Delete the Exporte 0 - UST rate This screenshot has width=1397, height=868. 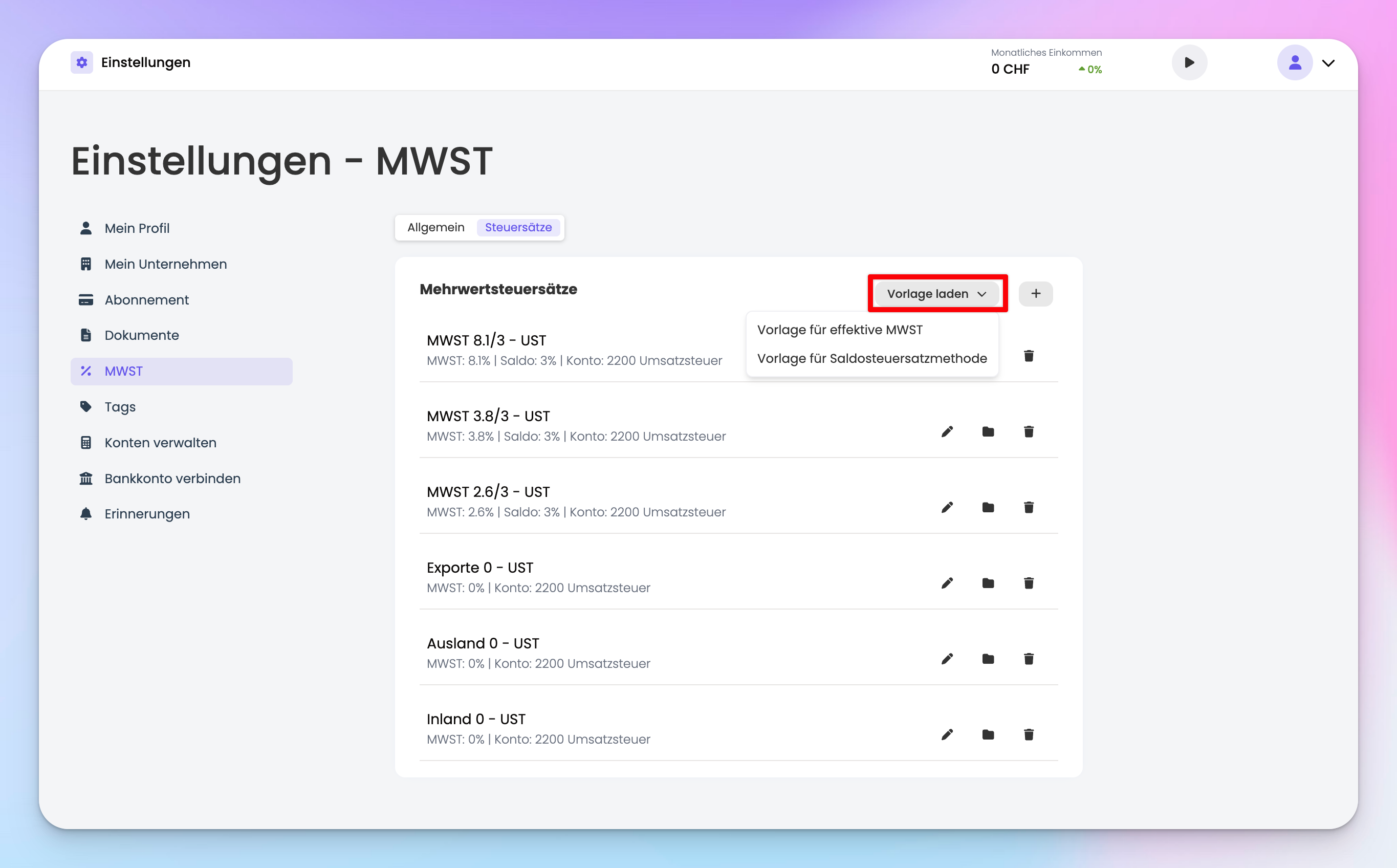1029,583
